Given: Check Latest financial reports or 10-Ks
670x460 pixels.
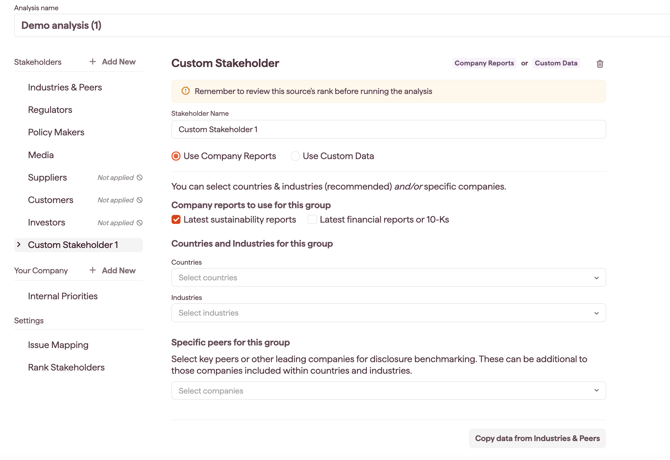Looking at the screenshot, I should [312, 220].
